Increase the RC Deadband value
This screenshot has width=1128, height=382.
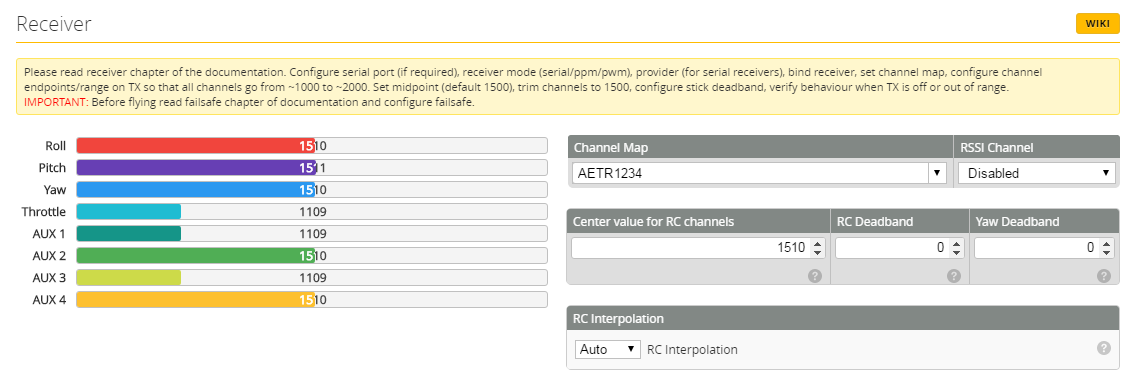[956, 244]
